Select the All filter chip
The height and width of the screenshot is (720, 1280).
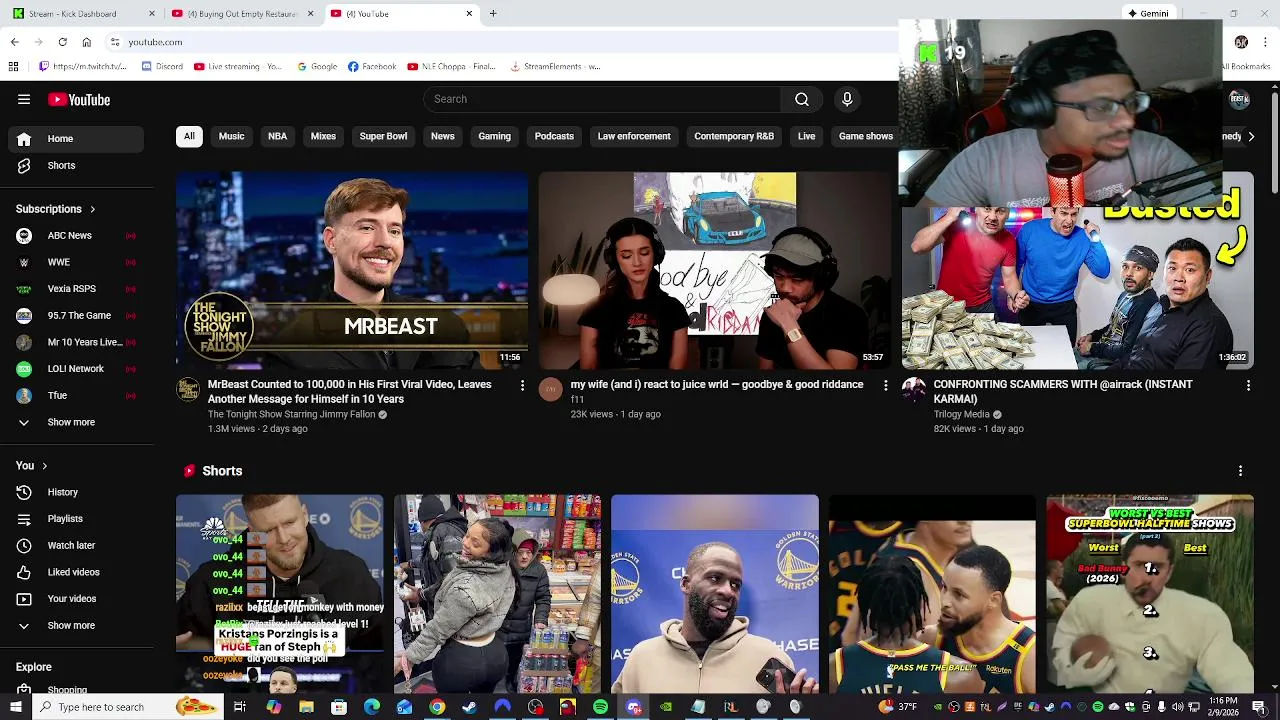point(189,136)
